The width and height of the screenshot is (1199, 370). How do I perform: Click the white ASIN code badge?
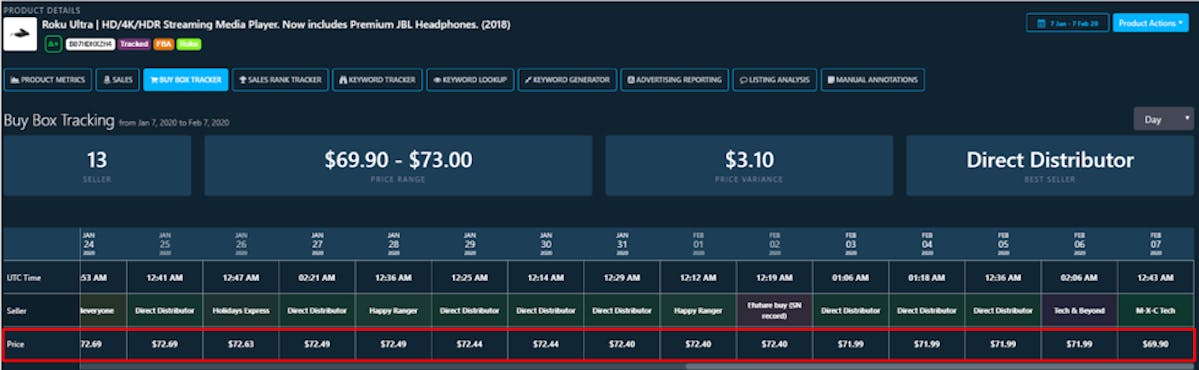pos(90,44)
